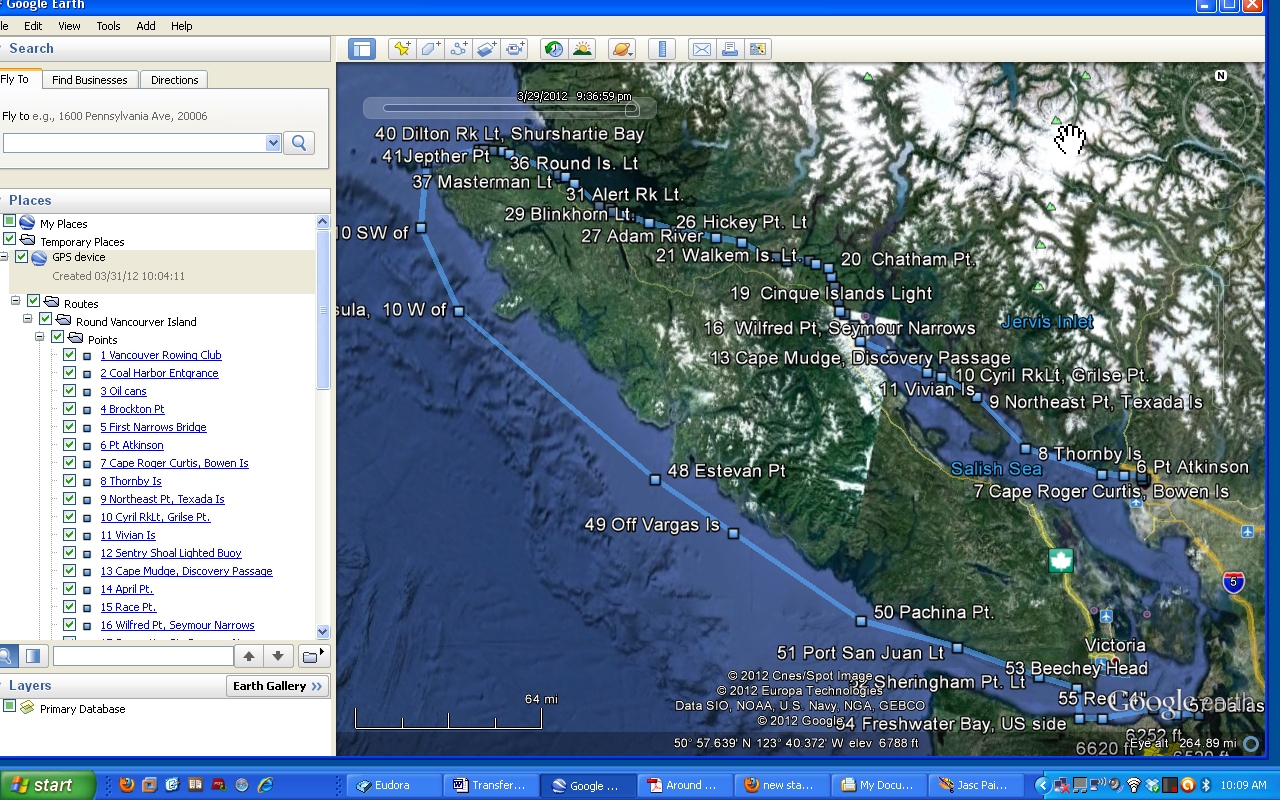This screenshot has height=800, width=1280.
Task: Open the Add menu
Action: [146, 26]
